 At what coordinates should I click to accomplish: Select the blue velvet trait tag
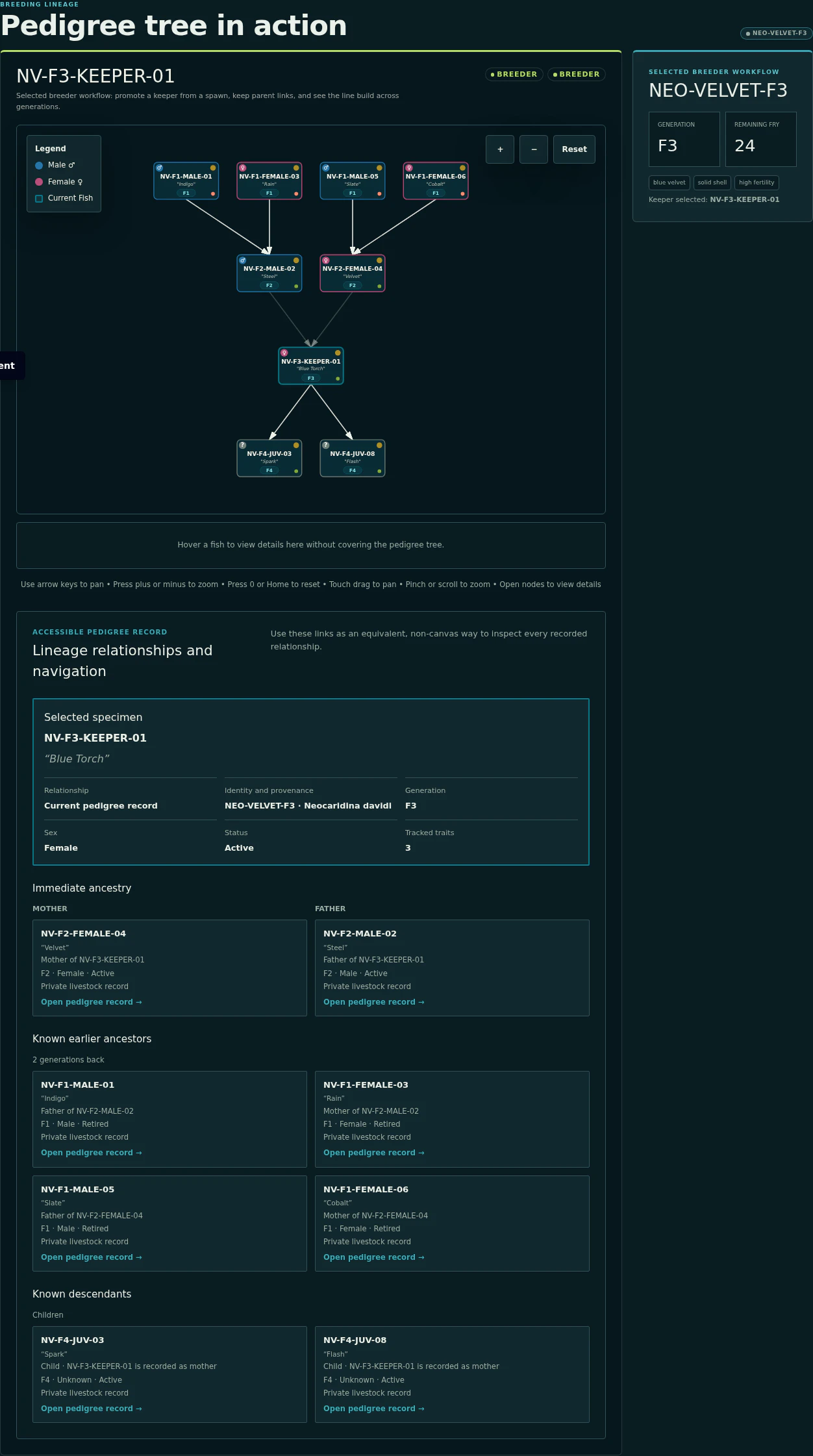click(669, 182)
